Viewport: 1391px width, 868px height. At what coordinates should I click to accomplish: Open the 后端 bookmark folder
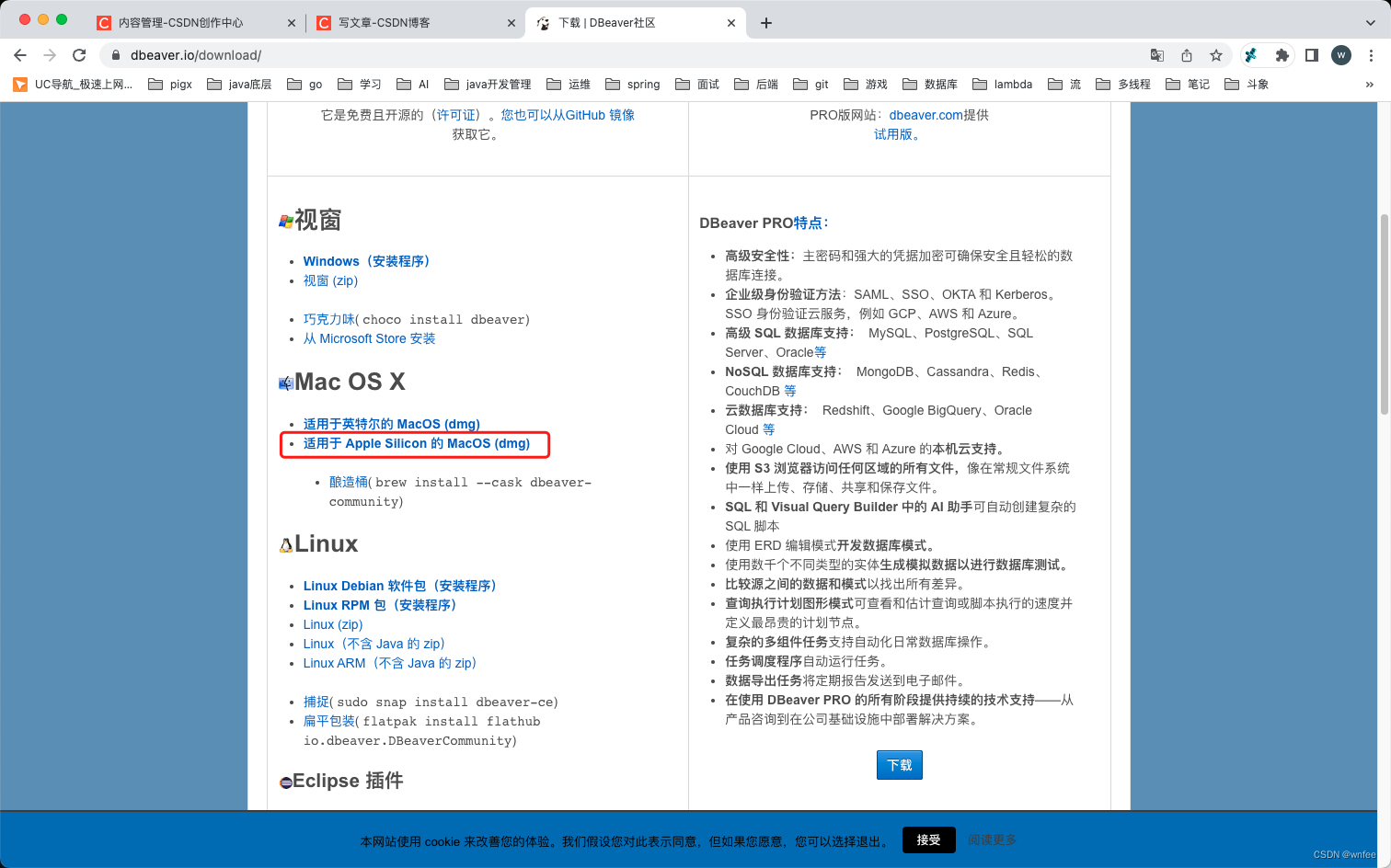coord(756,85)
